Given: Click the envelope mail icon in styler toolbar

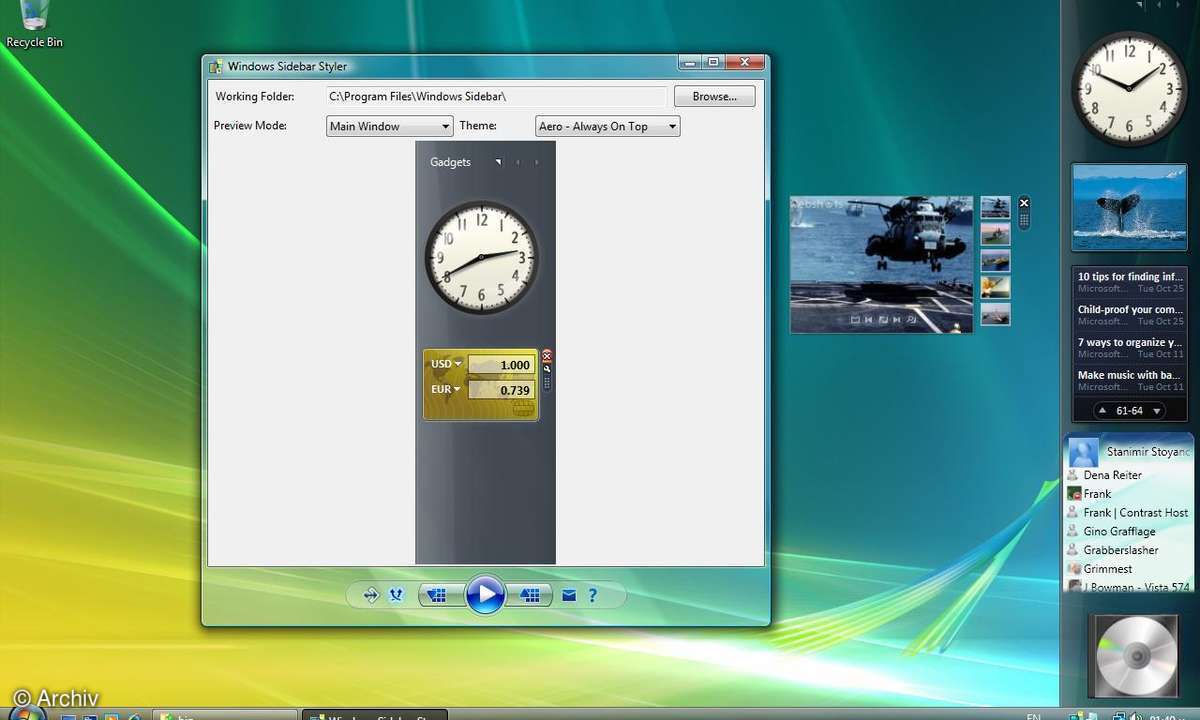Looking at the screenshot, I should pos(569,595).
